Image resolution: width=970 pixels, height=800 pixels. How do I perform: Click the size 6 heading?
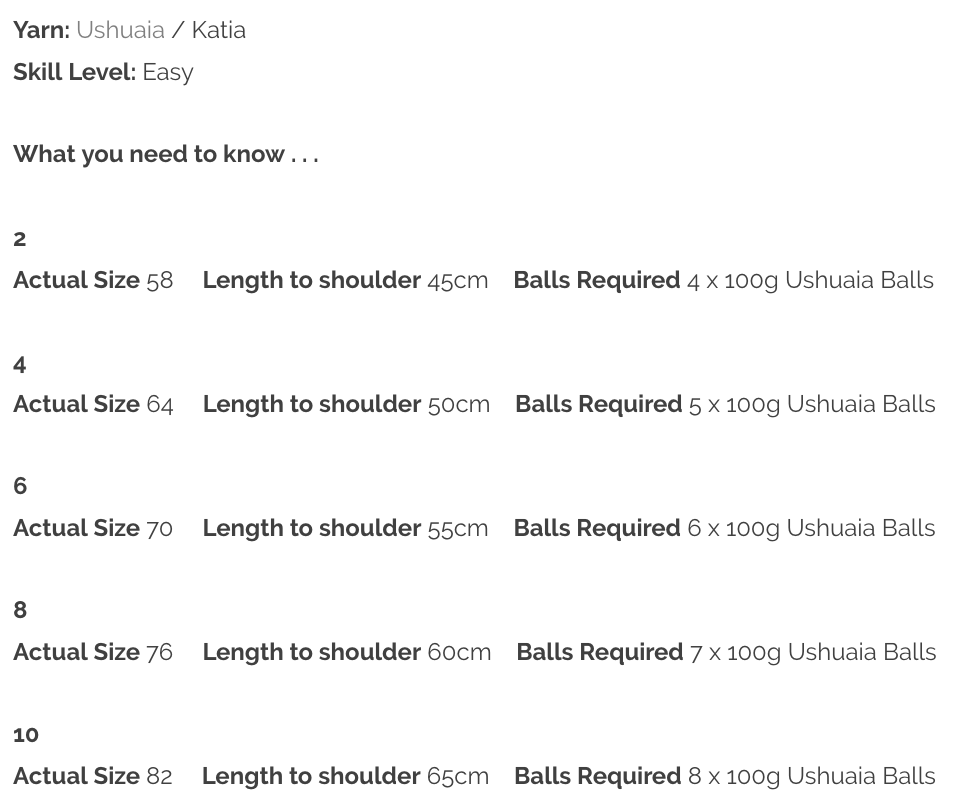[x=20, y=487]
